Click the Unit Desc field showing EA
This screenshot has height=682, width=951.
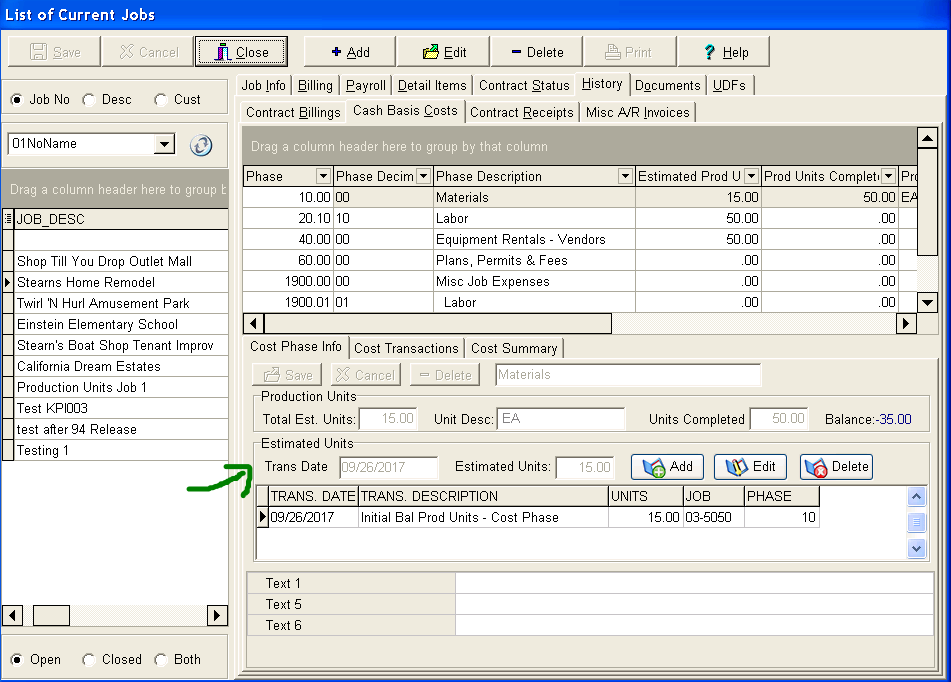(560, 419)
